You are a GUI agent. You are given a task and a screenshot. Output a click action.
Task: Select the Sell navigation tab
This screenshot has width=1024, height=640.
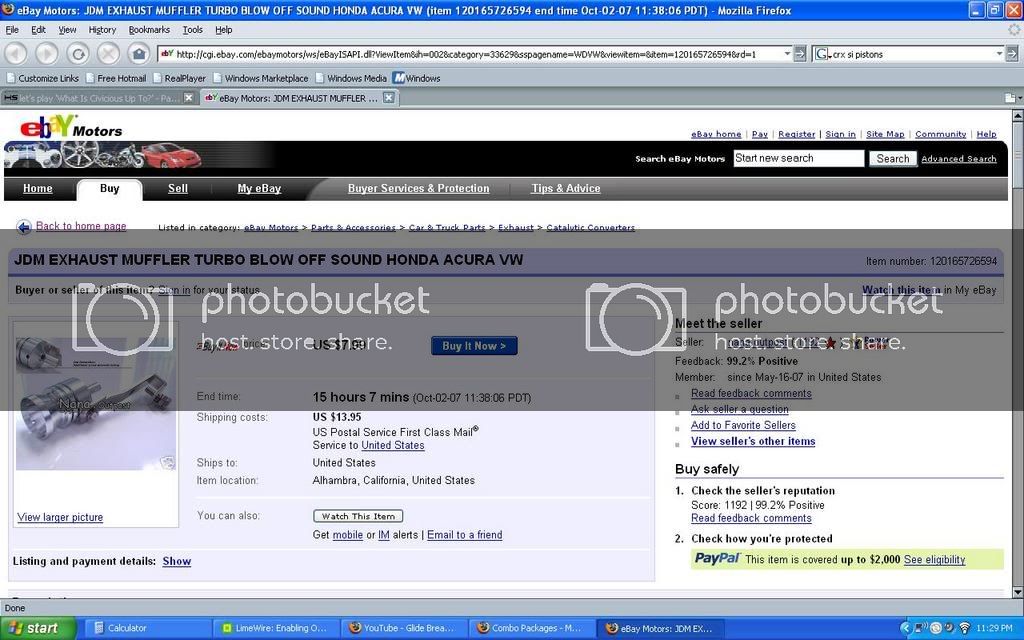[177, 188]
